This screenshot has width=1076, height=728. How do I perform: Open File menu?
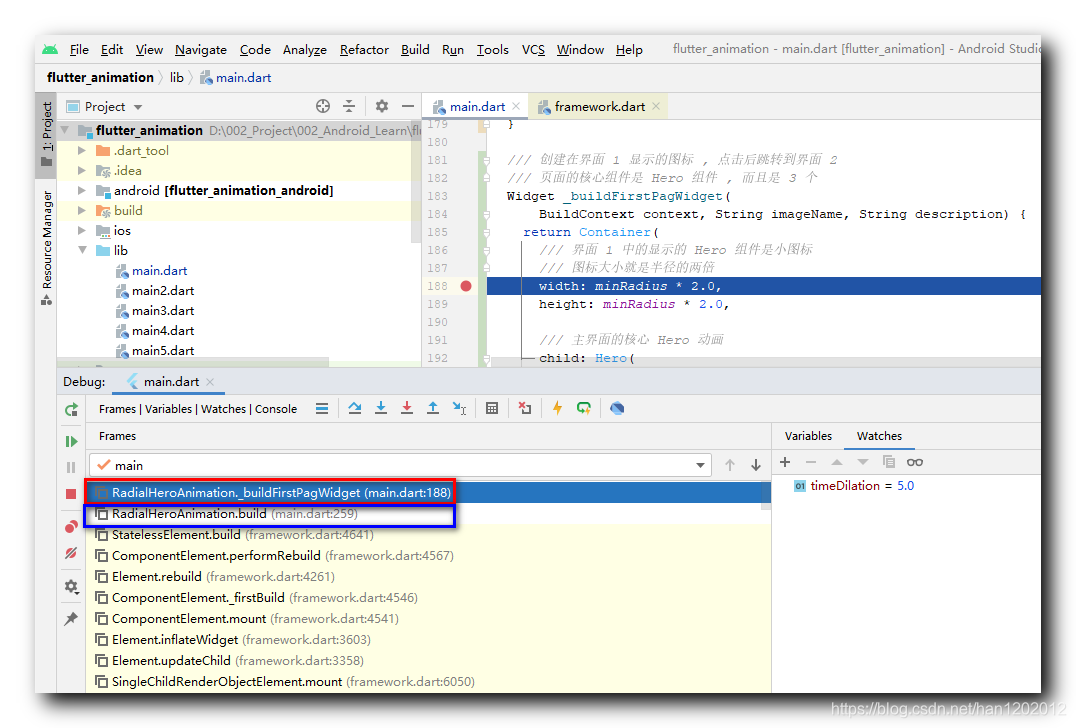(79, 49)
